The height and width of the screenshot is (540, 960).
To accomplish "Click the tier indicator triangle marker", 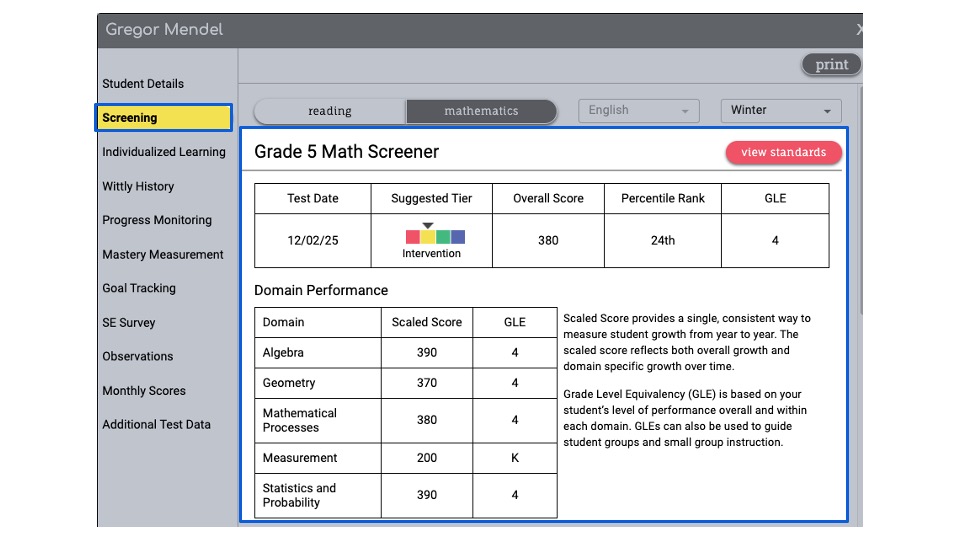I will (x=428, y=226).
